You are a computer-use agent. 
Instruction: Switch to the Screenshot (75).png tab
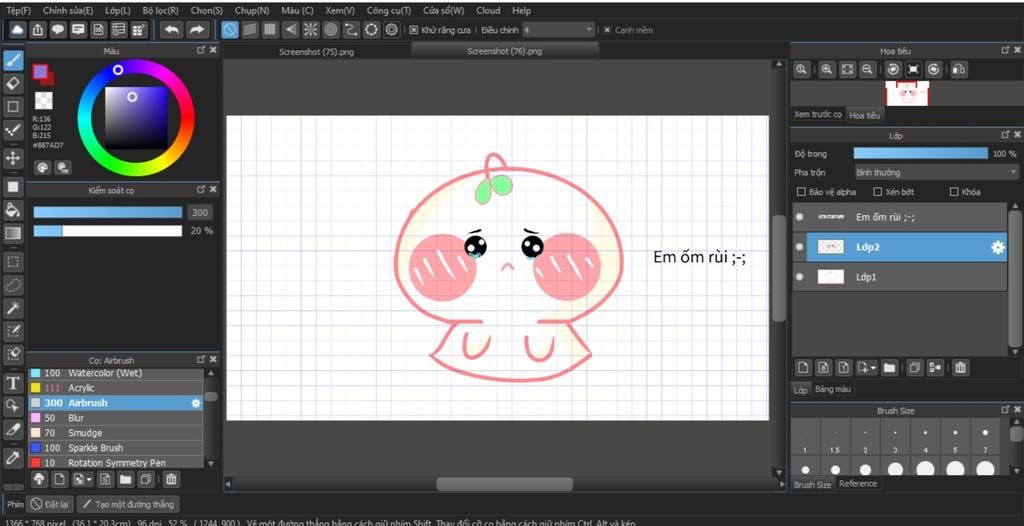click(x=316, y=51)
